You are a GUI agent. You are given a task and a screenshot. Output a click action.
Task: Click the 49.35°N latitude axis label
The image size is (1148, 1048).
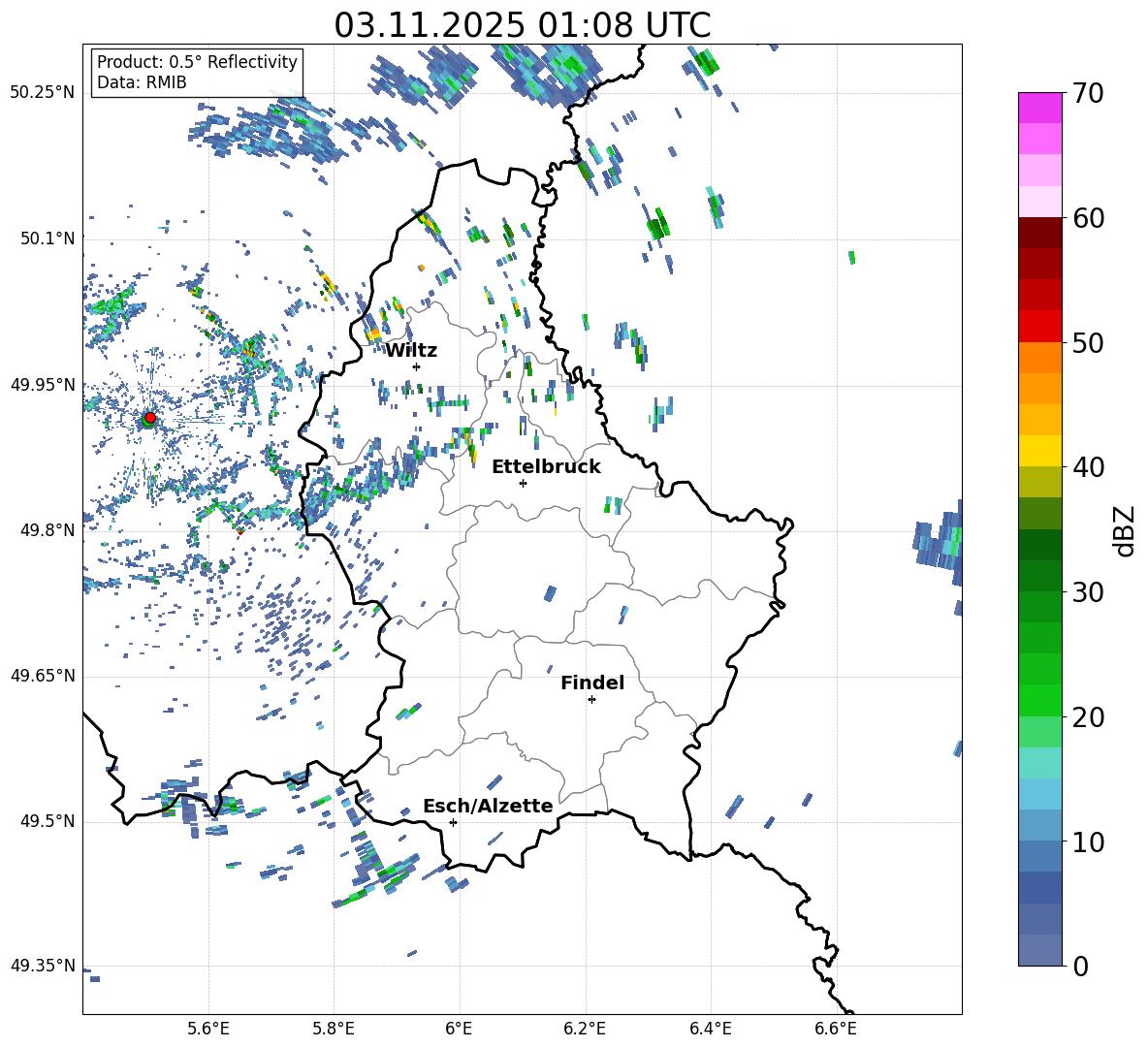point(43,966)
